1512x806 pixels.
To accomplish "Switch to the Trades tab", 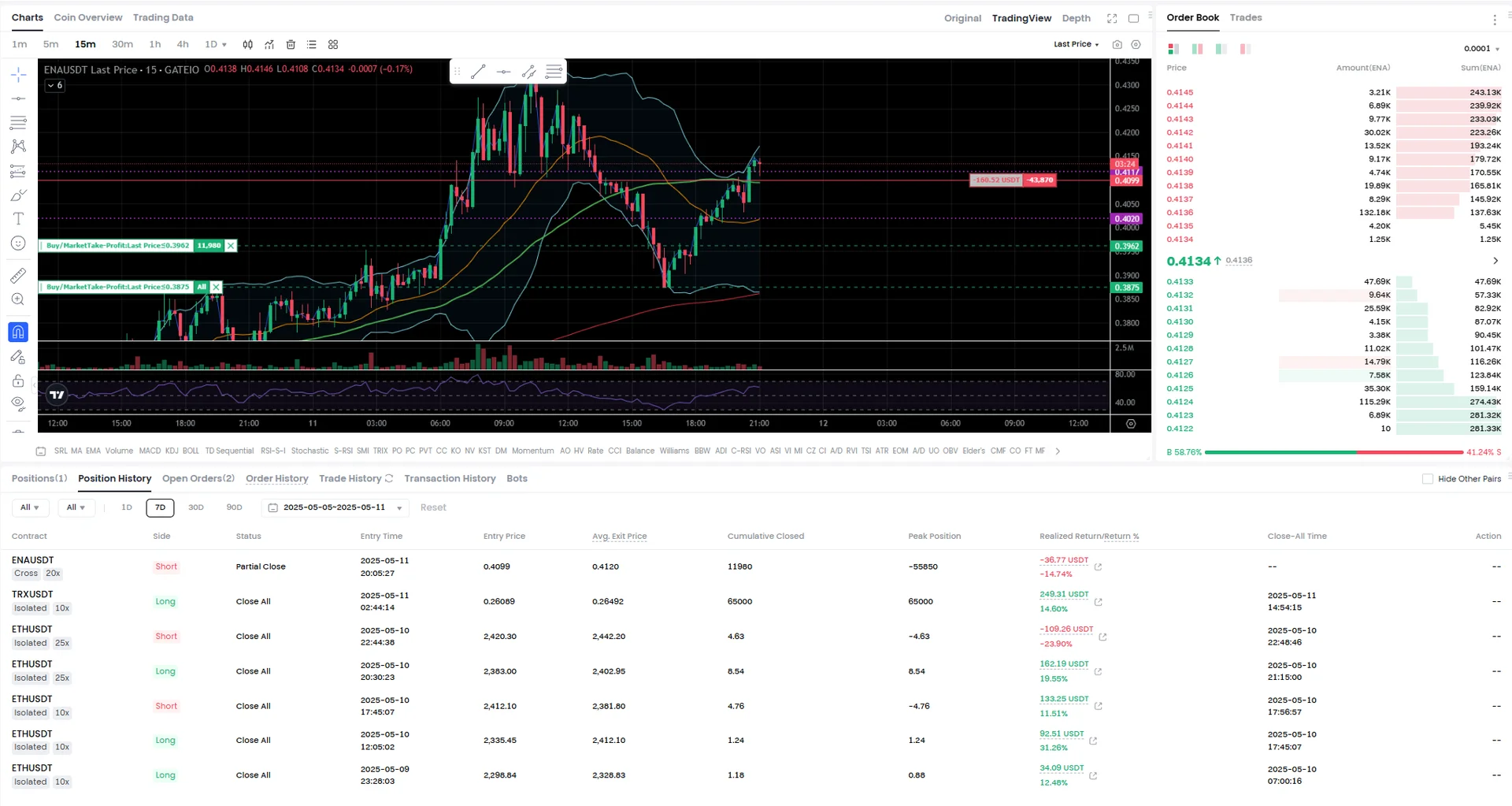I will [x=1246, y=17].
